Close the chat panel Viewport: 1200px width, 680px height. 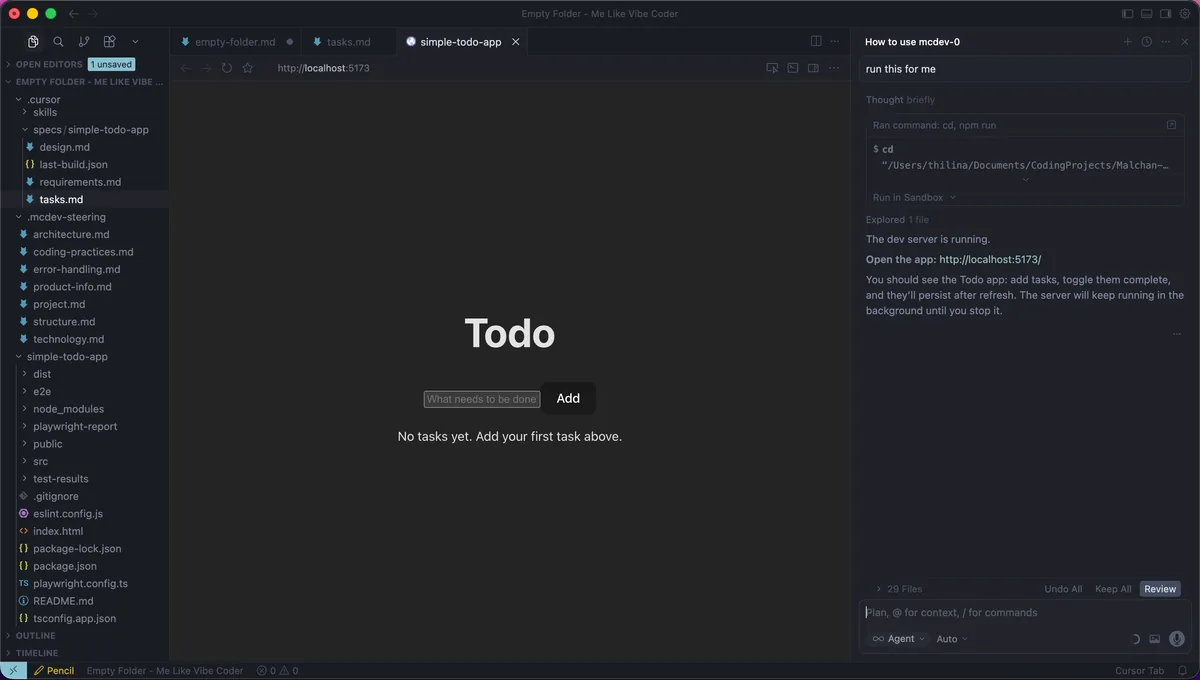(x=1185, y=42)
